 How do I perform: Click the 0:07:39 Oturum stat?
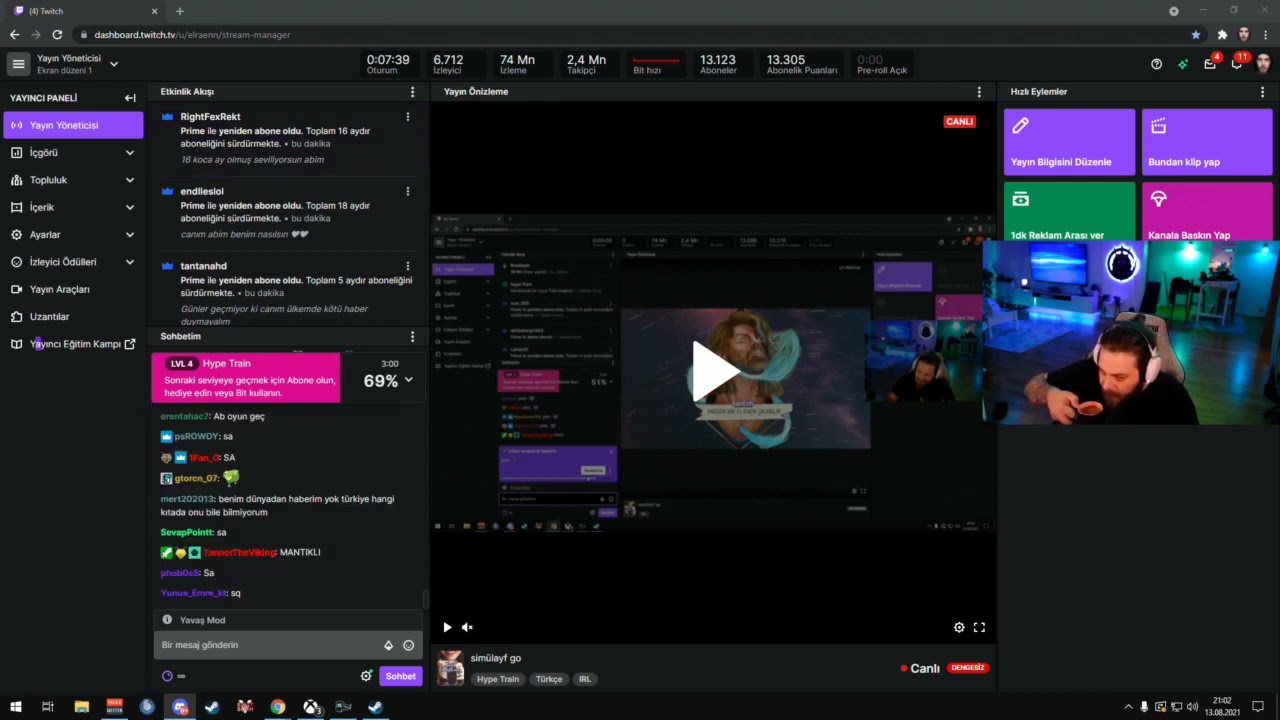pos(387,64)
